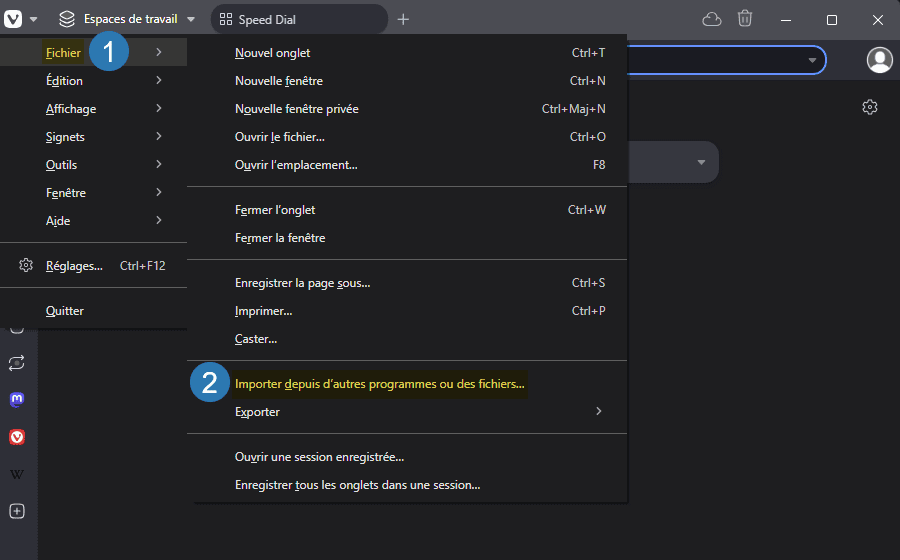Close the Vivaldi window
The image size is (900, 560).
tap(878, 20)
